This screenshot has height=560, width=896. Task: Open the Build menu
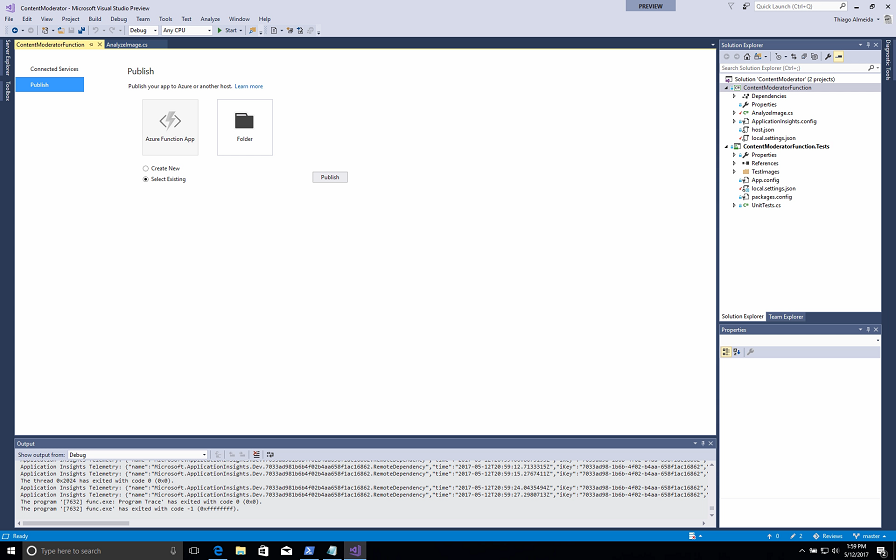95,19
